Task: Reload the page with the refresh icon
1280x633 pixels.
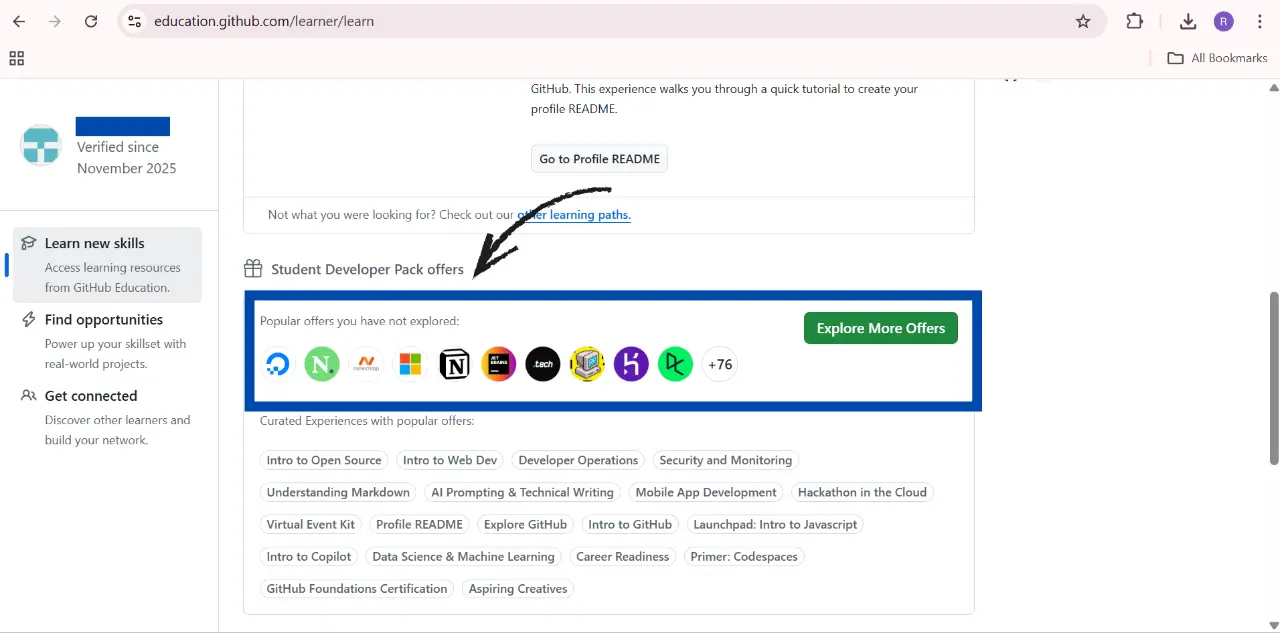Action: [x=91, y=21]
